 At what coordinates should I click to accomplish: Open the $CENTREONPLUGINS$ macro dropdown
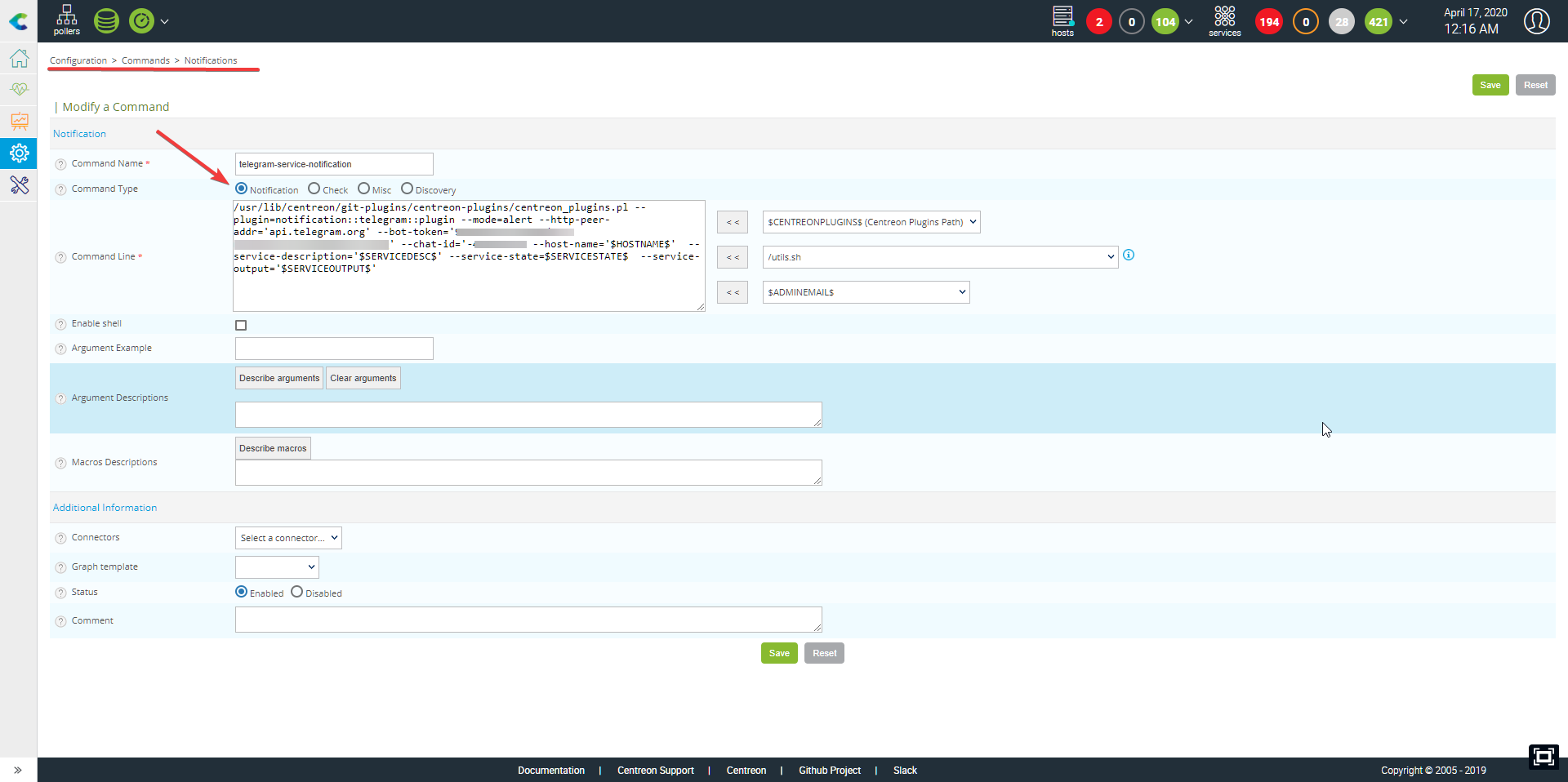[871, 222]
